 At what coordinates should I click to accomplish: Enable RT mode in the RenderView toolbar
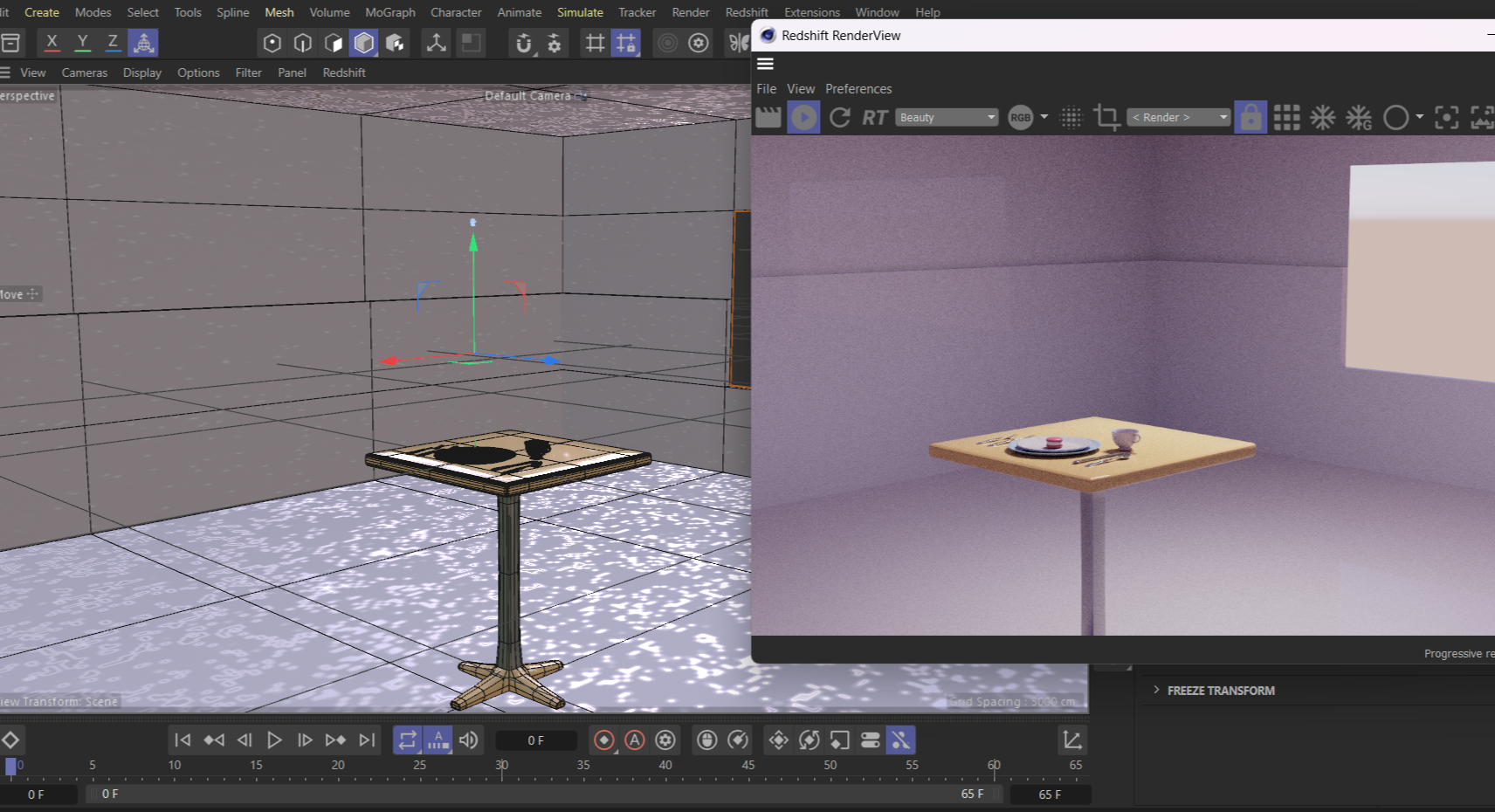(x=874, y=117)
